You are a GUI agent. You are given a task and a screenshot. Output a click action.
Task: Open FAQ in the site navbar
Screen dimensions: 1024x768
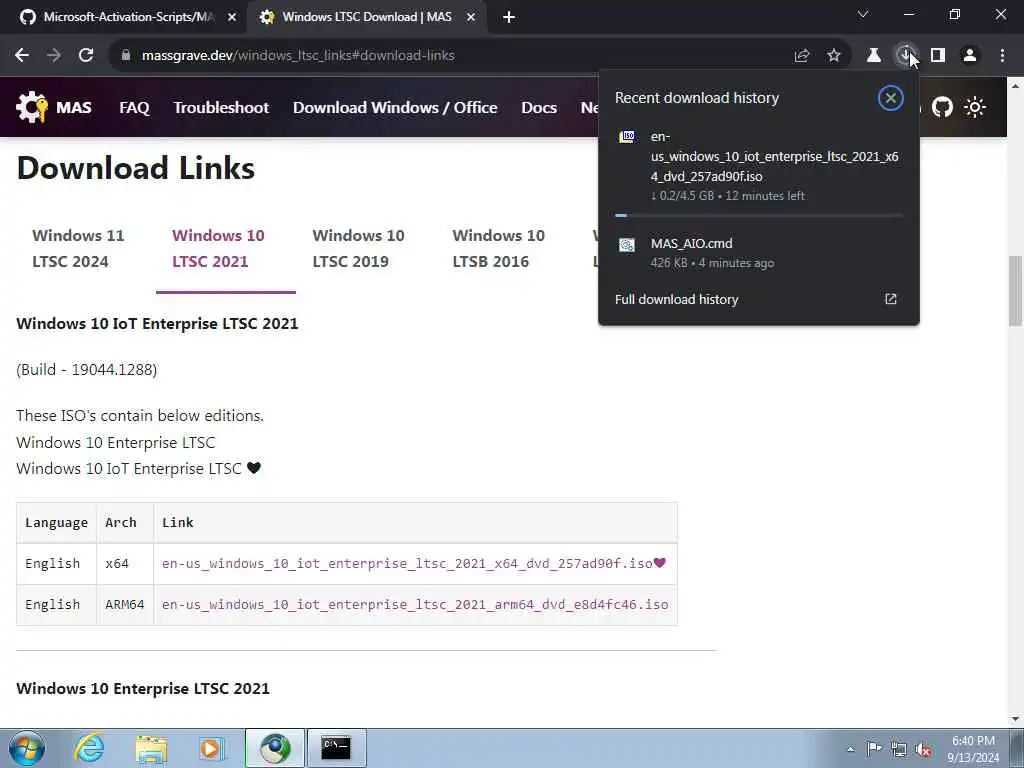(135, 107)
